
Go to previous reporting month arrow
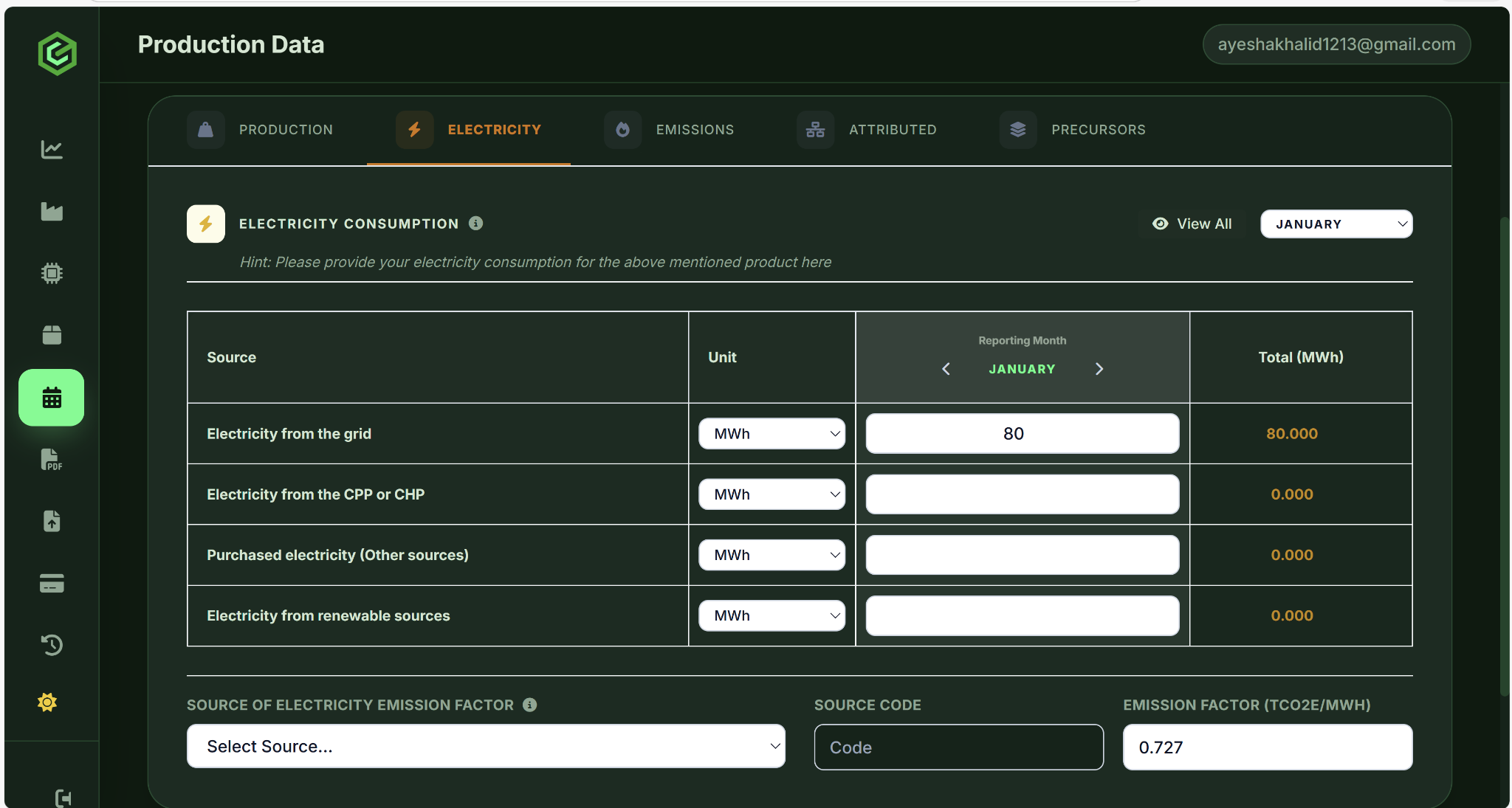(x=946, y=369)
